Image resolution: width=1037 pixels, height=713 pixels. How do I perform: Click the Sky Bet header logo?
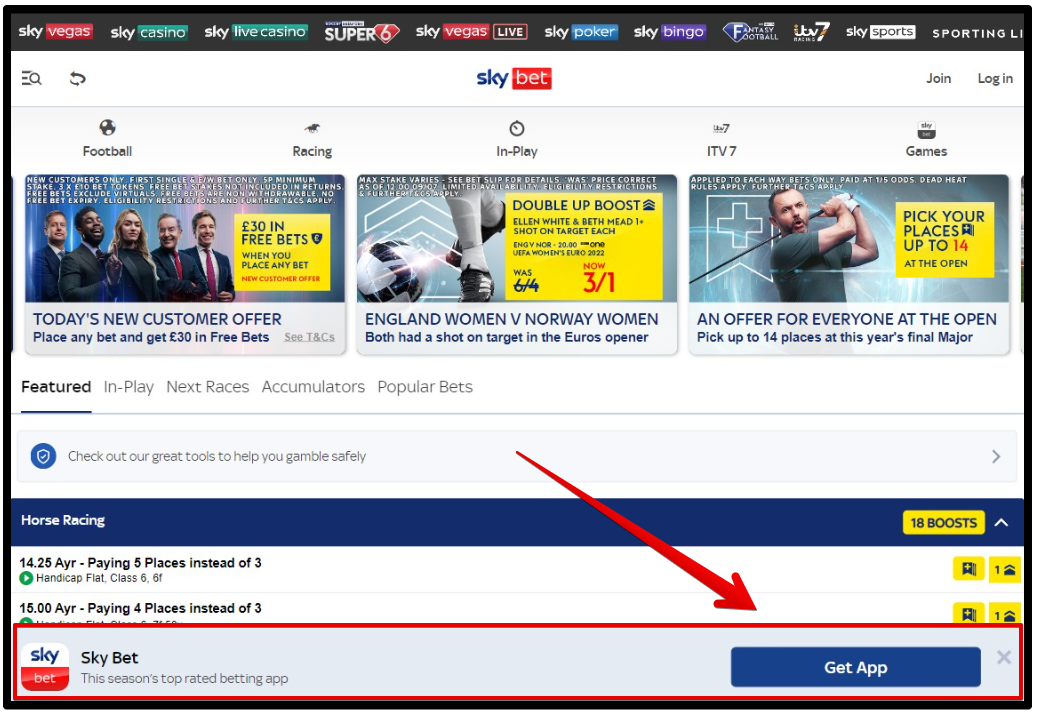514,78
